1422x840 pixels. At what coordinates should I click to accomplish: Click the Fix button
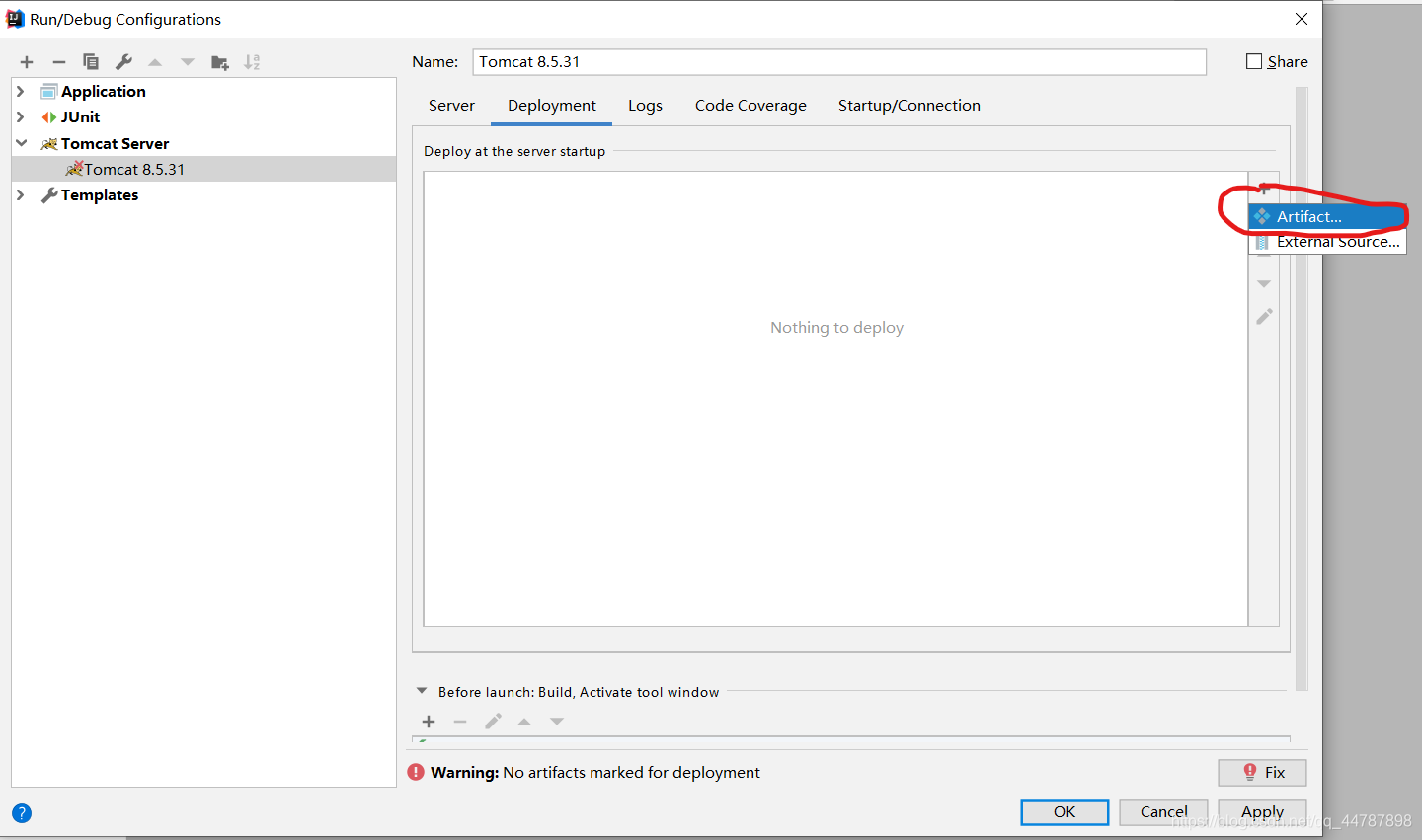[x=1262, y=772]
